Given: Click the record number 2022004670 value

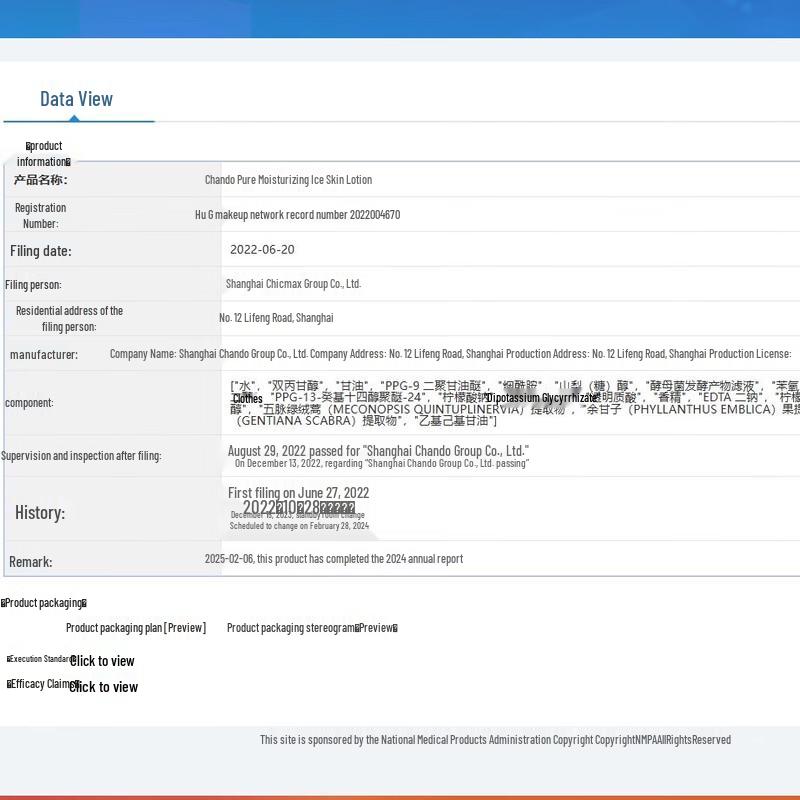Looking at the screenshot, I should [x=297, y=215].
